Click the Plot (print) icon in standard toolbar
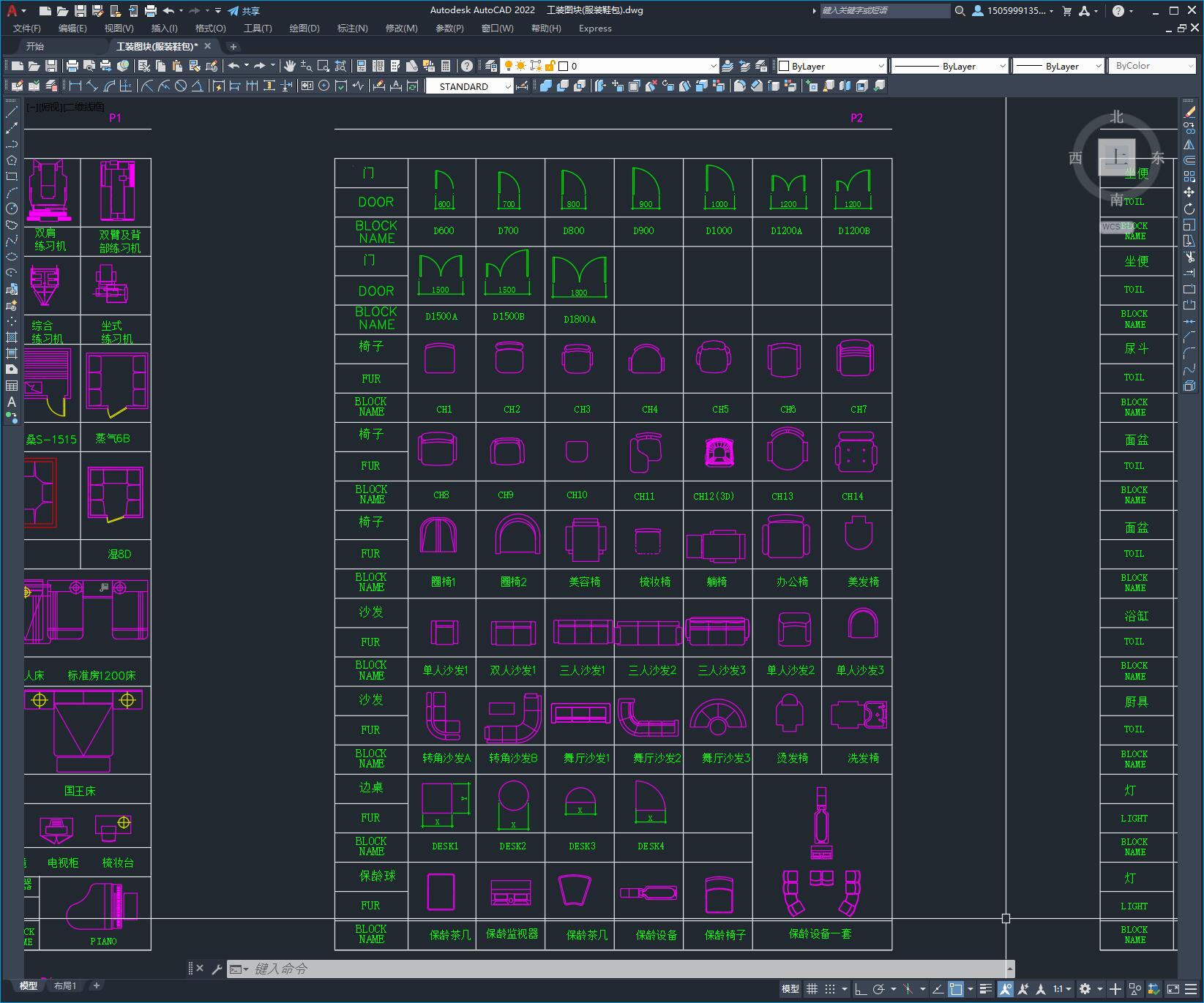Image resolution: width=1204 pixels, height=1003 pixels. click(x=72, y=66)
